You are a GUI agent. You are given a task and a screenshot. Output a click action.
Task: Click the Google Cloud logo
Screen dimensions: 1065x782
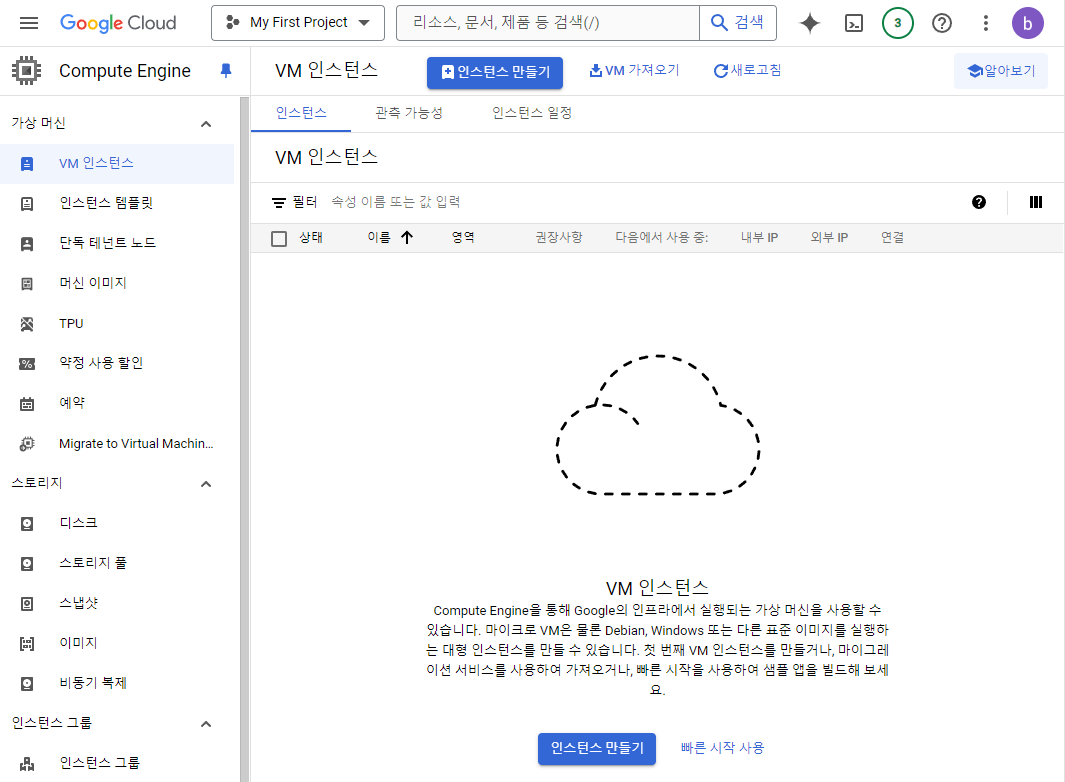[x=118, y=23]
